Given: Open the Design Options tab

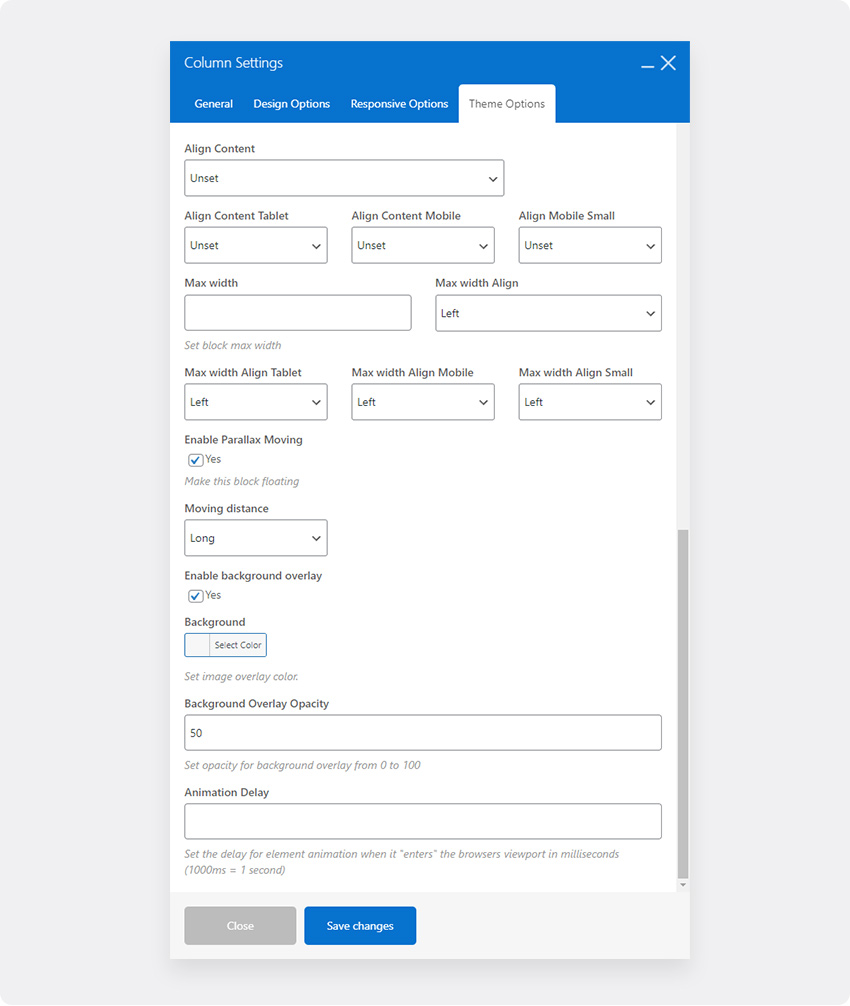Looking at the screenshot, I should (291, 103).
